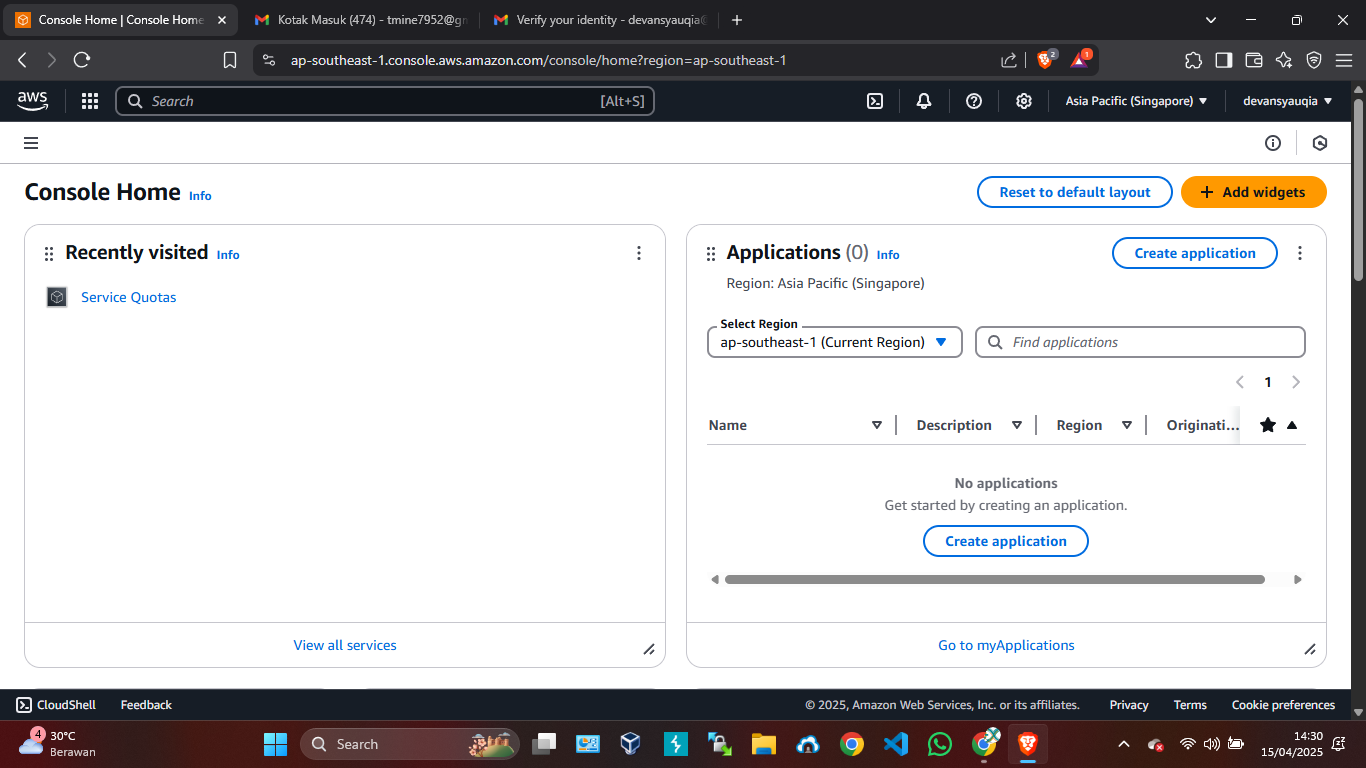Select the Console Home browser tab
Screen dimensions: 1366x768
tap(120, 20)
